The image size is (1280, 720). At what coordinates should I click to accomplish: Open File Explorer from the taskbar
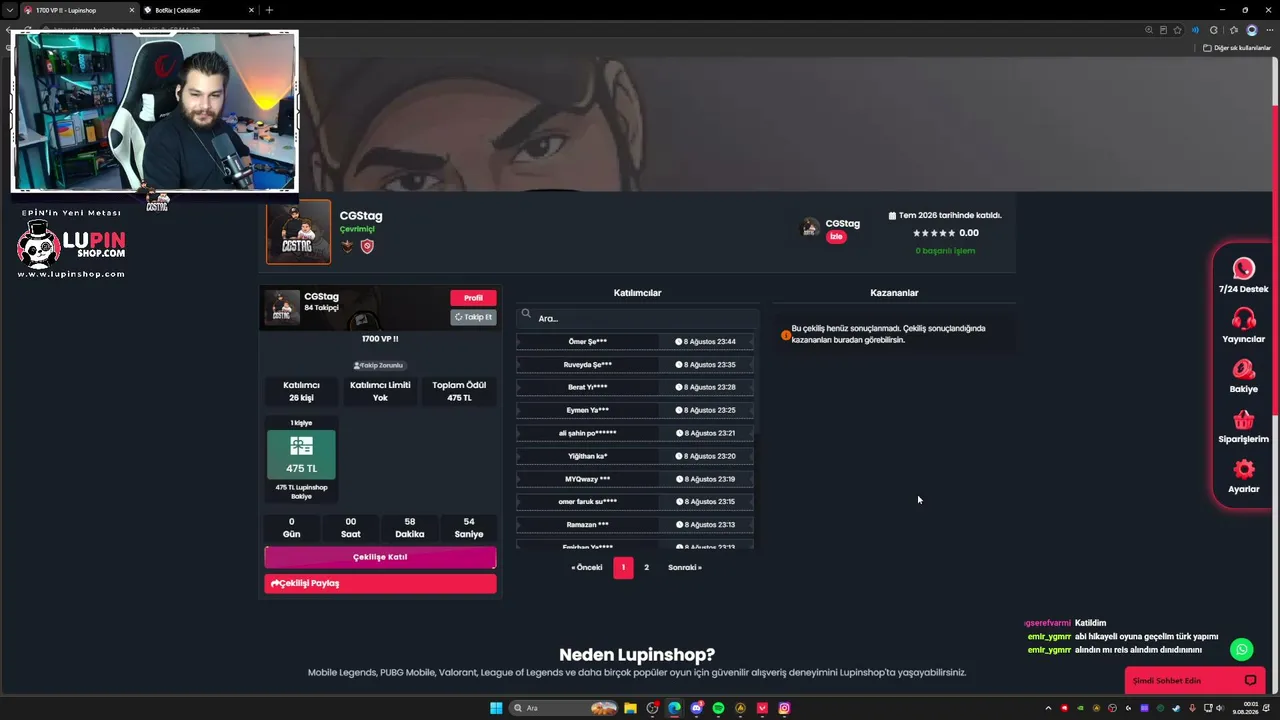pyautogui.click(x=630, y=708)
